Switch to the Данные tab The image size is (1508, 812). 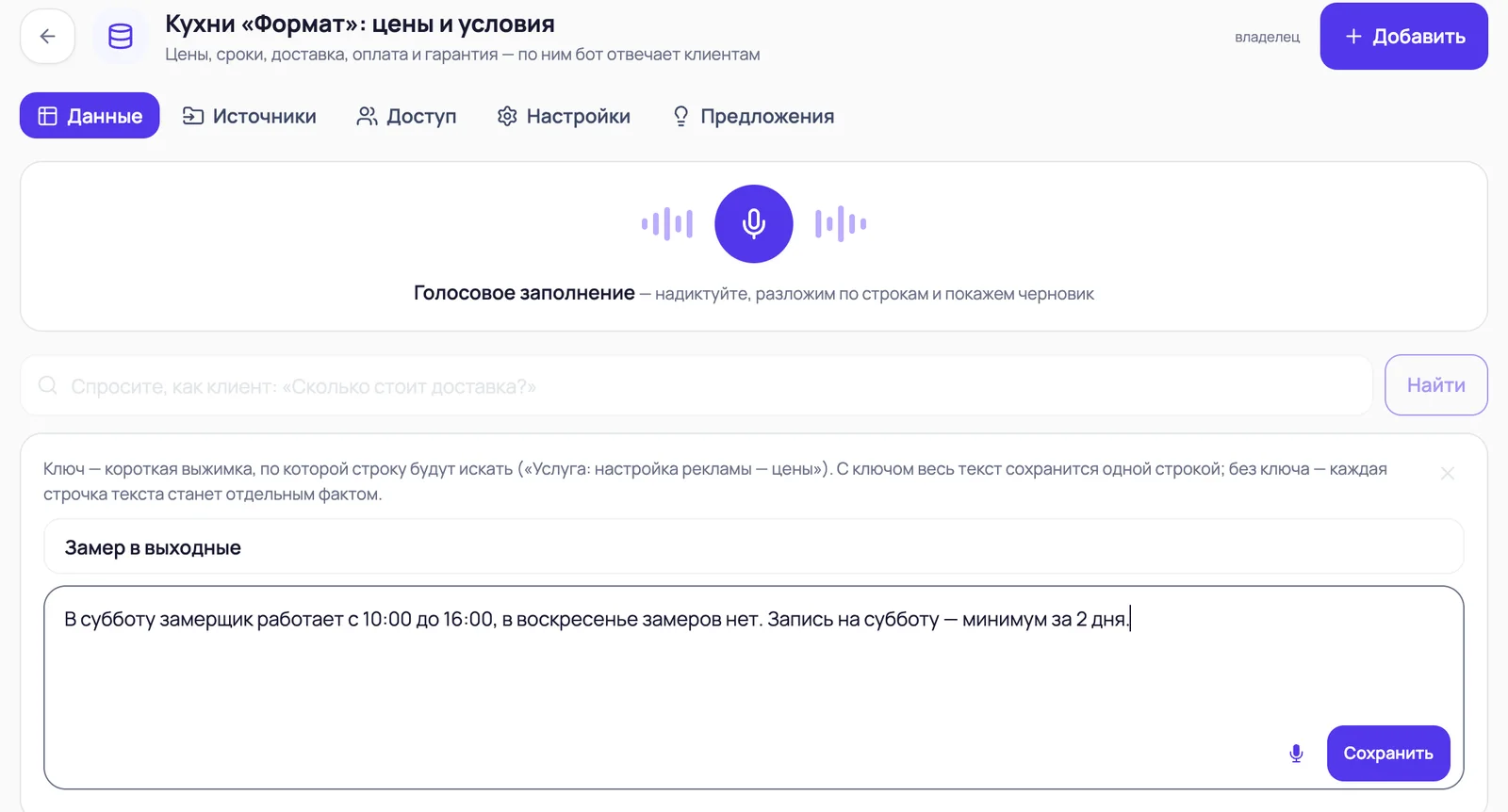(90, 116)
